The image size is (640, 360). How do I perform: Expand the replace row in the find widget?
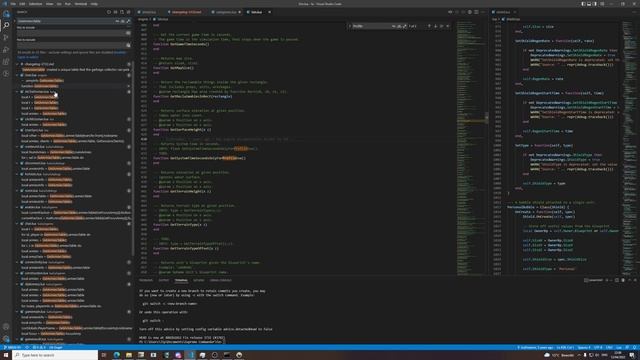click(x=350, y=26)
